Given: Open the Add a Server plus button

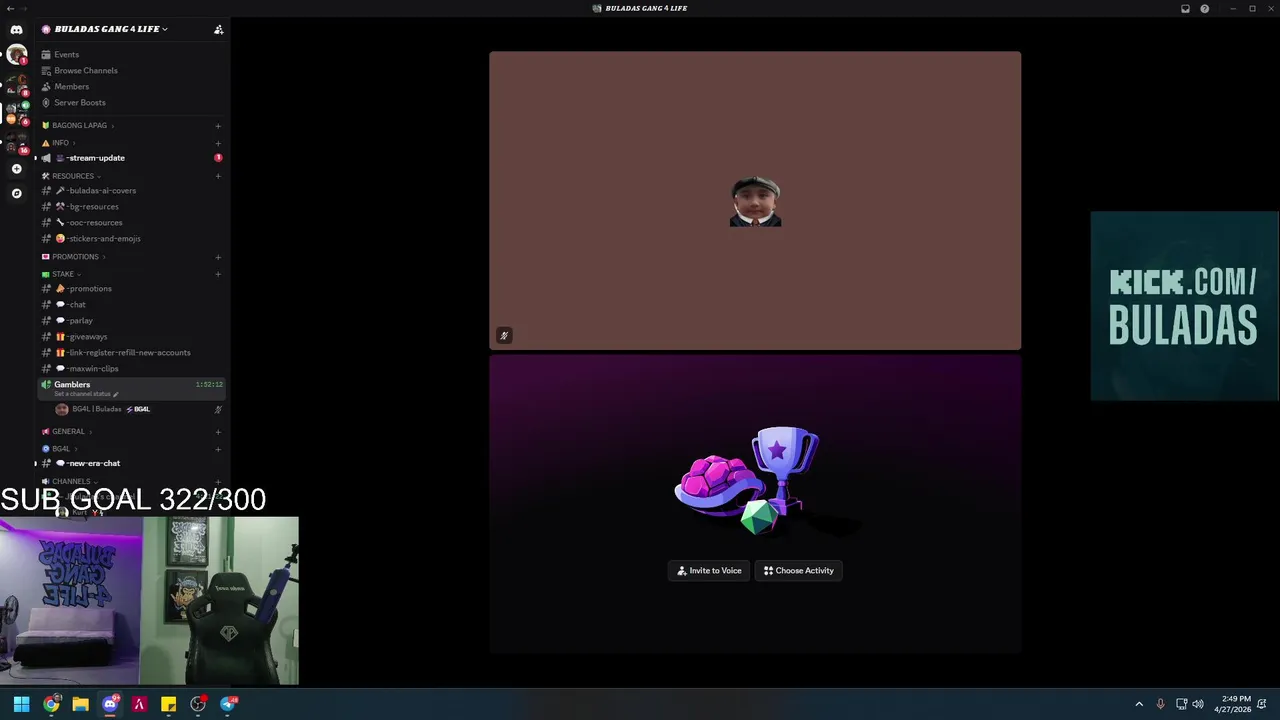Looking at the screenshot, I should point(16,169).
